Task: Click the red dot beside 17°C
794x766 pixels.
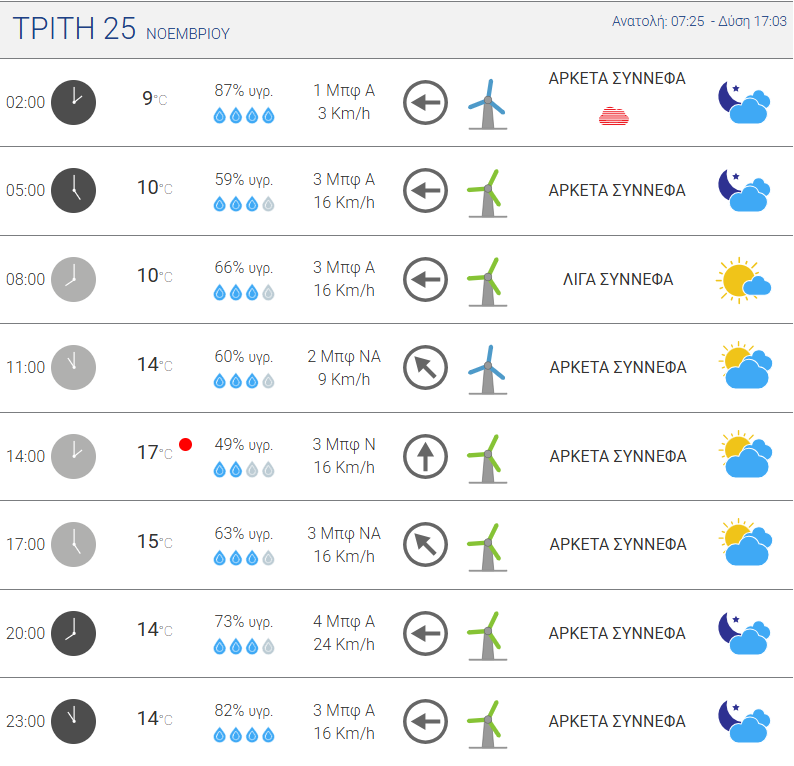Action: tap(185, 445)
